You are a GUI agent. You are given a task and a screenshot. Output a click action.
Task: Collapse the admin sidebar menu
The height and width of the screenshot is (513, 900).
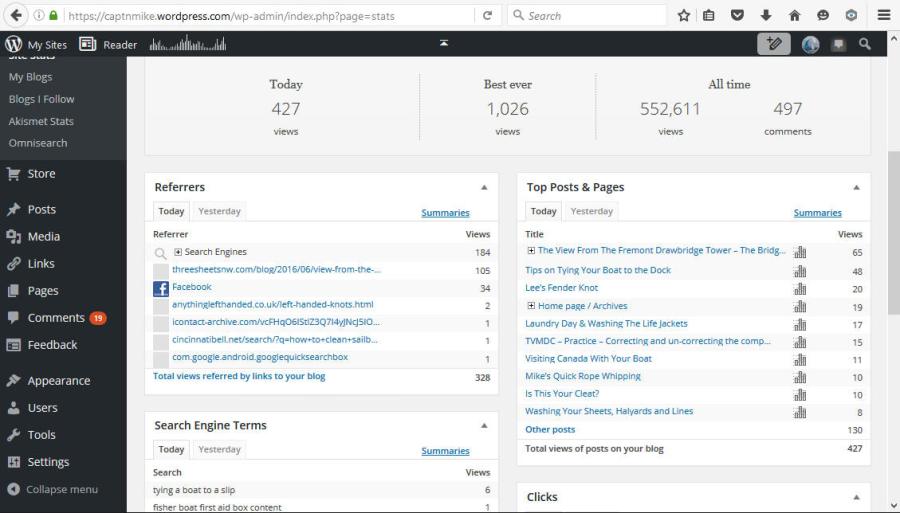click(61, 489)
